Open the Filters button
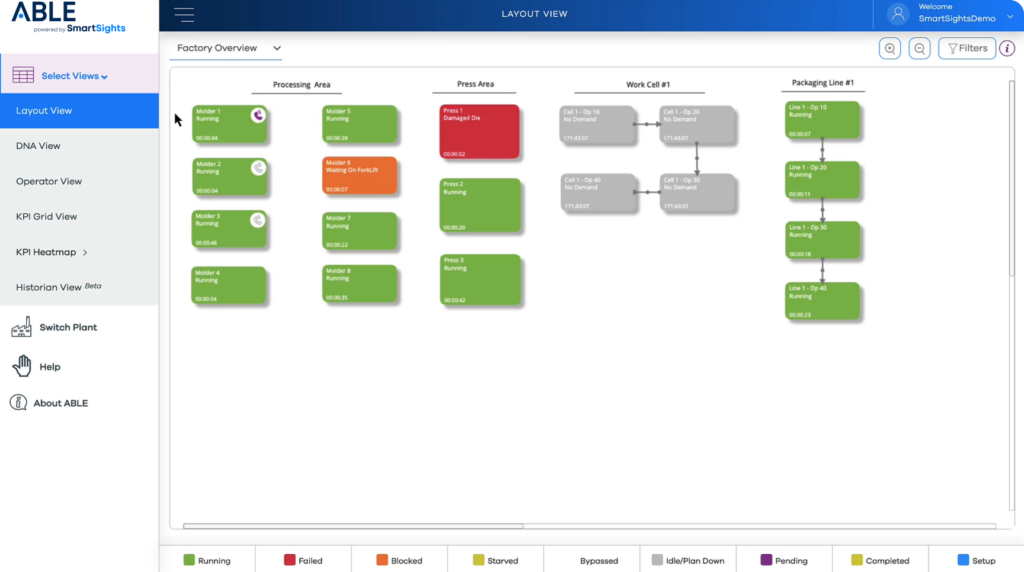 tap(967, 48)
